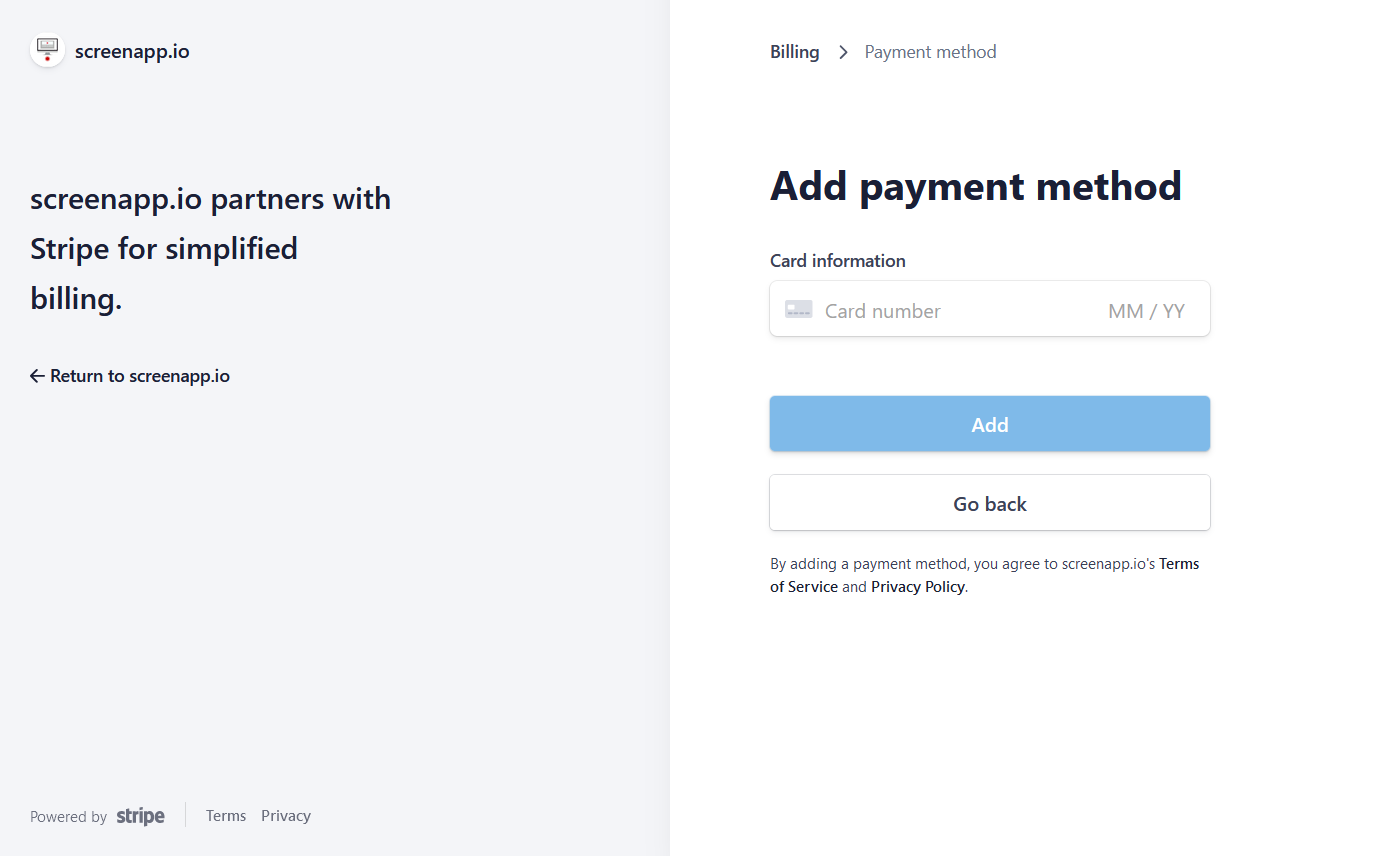Click the left arrow beside Return to screenapp.io
Viewport: 1373px width, 856px height.
(x=37, y=376)
